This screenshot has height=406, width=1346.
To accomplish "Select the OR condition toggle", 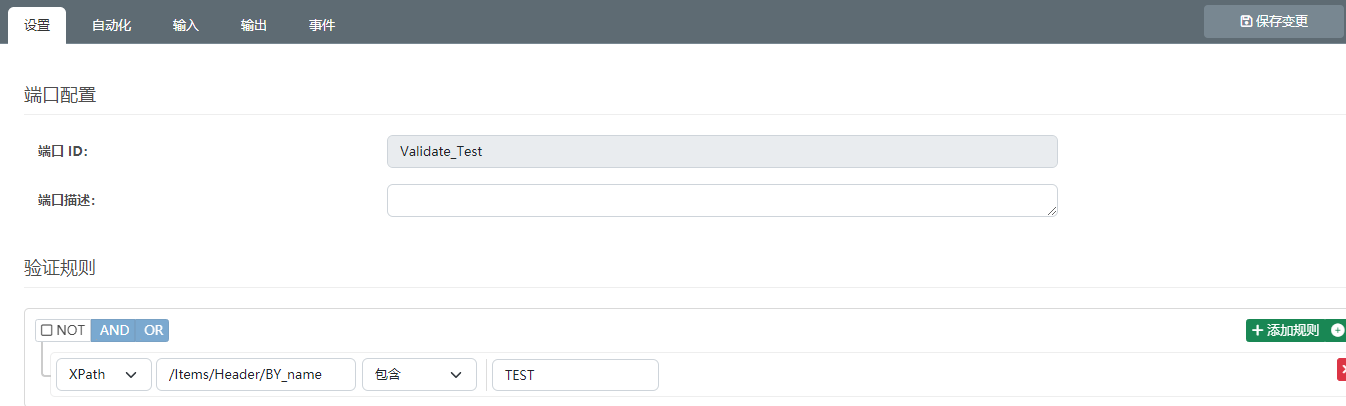I will (x=153, y=330).
